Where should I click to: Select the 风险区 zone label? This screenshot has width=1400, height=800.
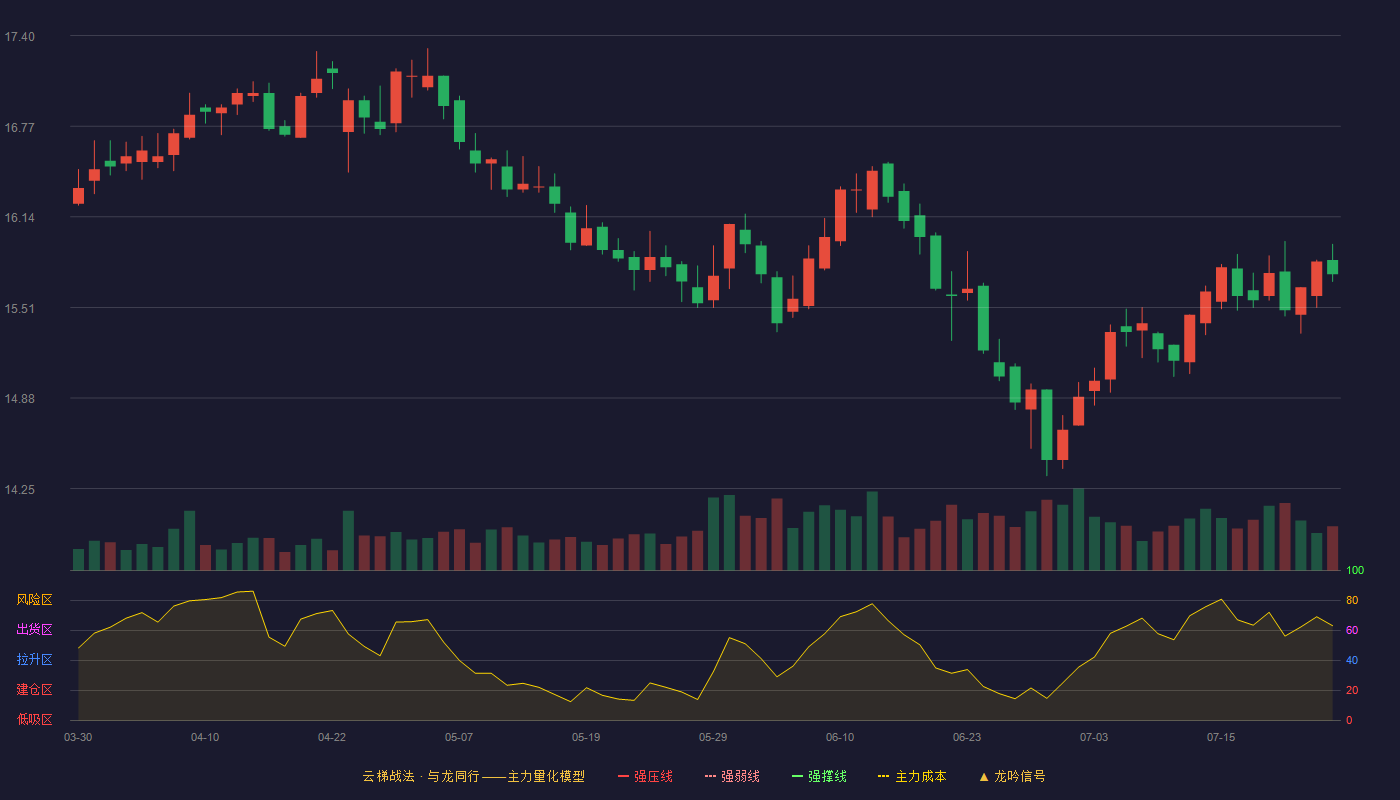(x=34, y=600)
